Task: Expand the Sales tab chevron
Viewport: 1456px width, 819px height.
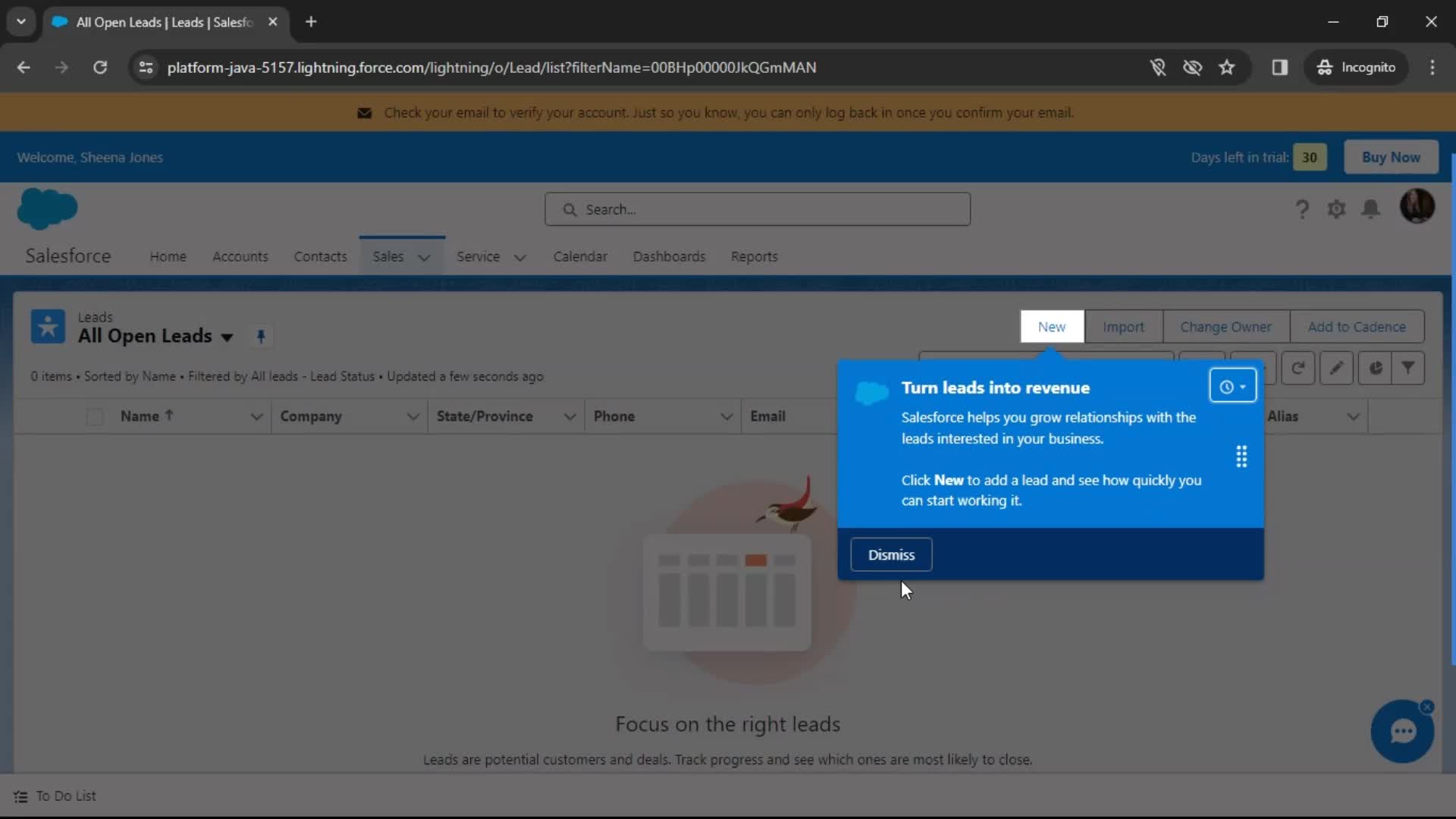Action: coord(425,257)
